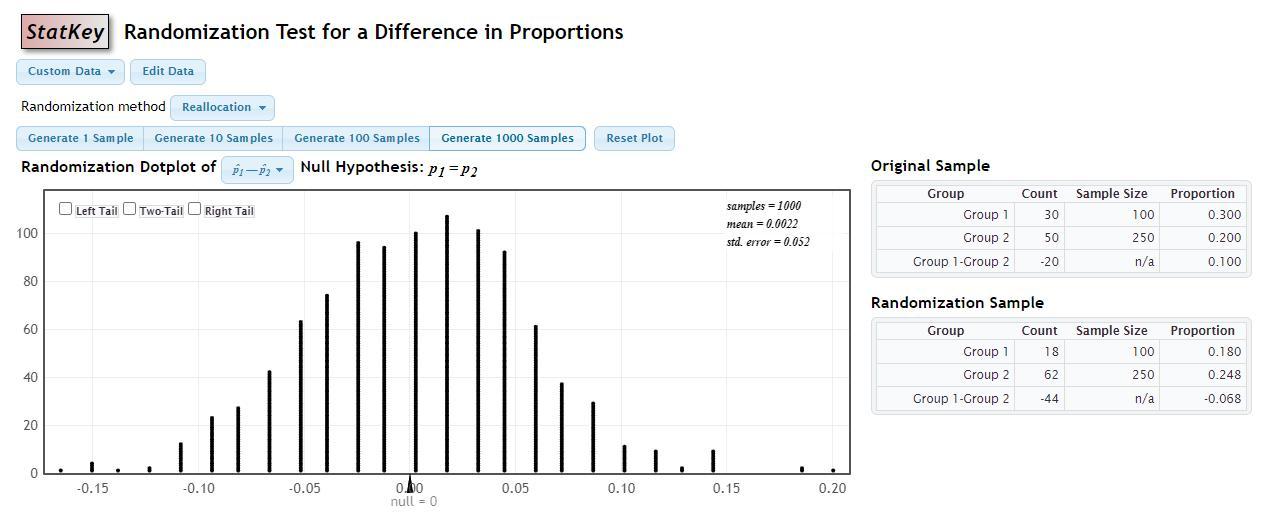This screenshot has width=1272, height=530.
Task: Click the Group 1-Group 2 randomization sample row
Action: point(1062,398)
